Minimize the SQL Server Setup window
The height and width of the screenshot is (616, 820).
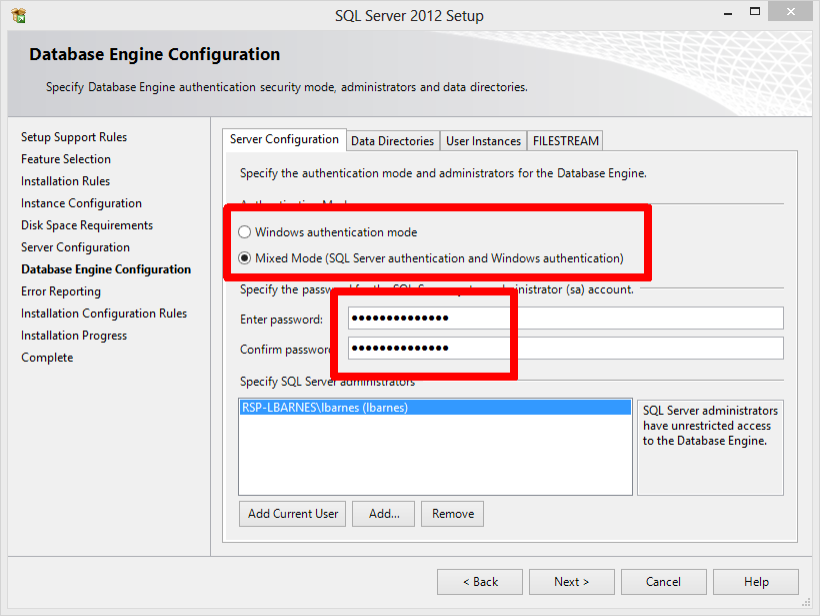pyautogui.click(x=727, y=12)
